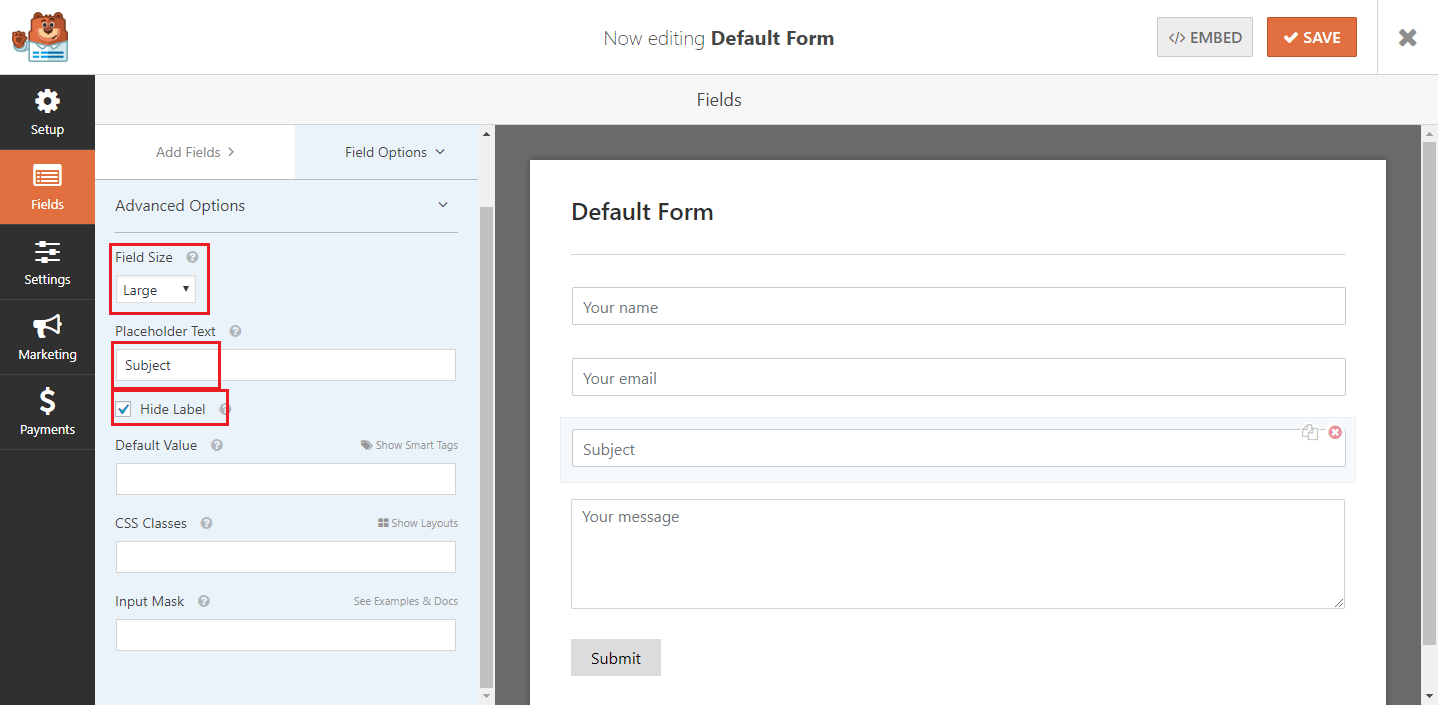Screen dimensions: 1438x705
Task: Click the Save button
Action: coord(1311,37)
